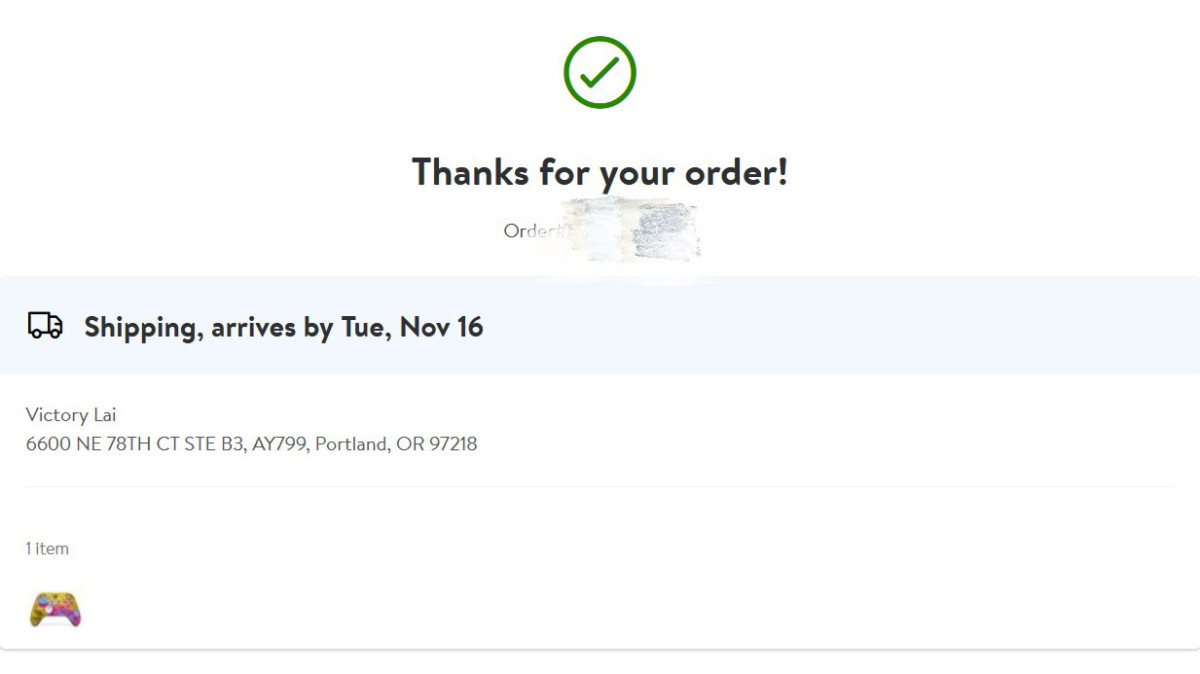Click the city name Portland

coord(350,444)
